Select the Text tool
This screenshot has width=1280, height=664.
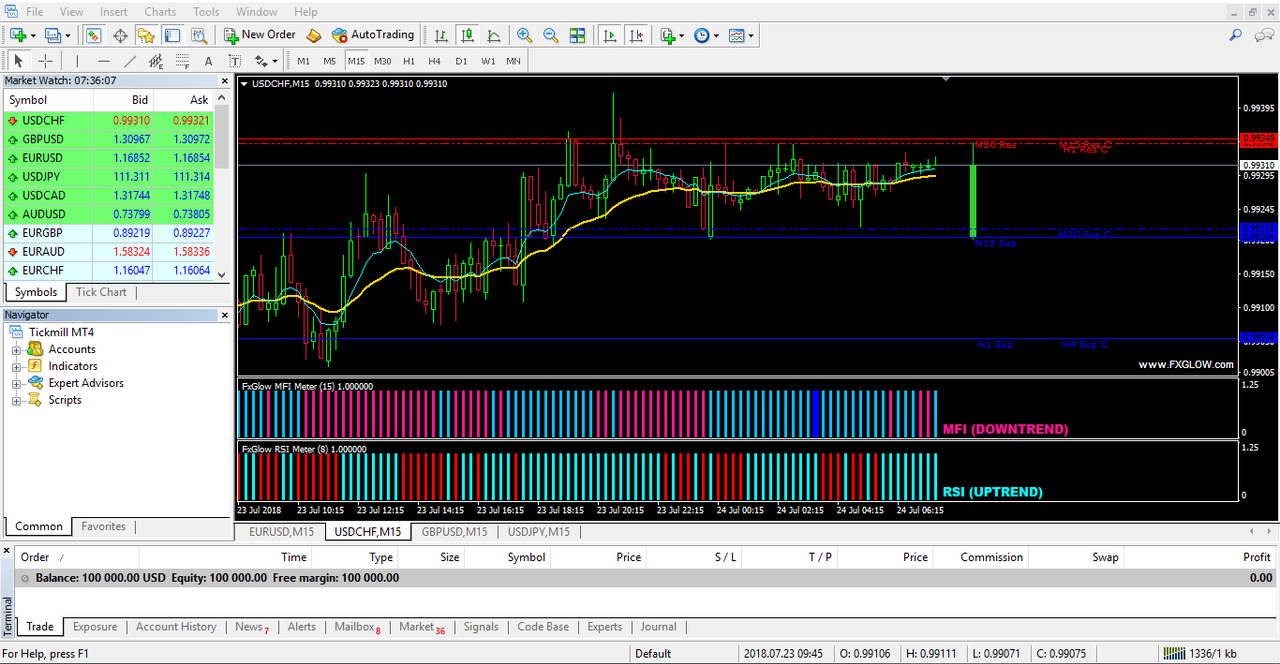click(208, 61)
